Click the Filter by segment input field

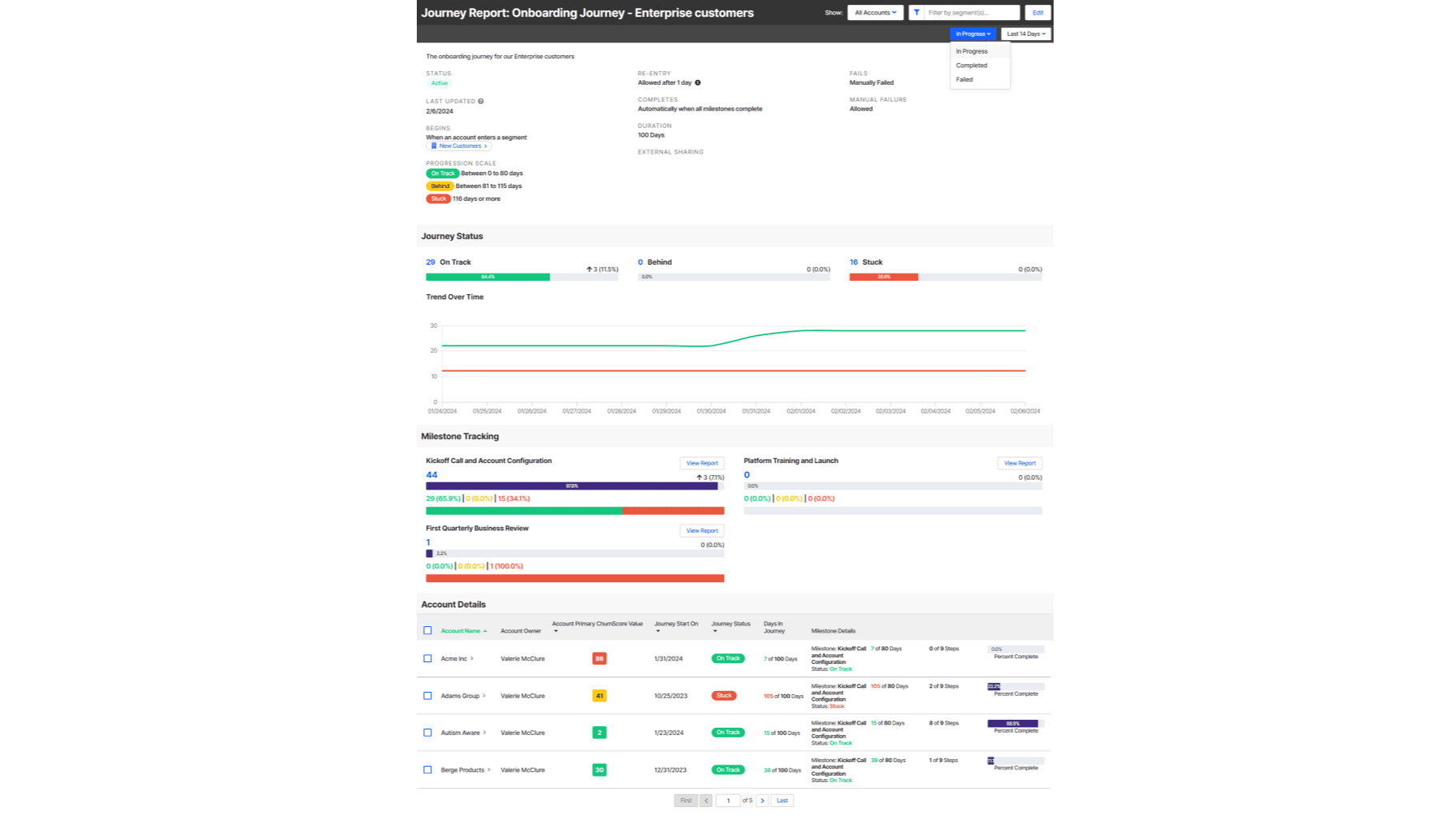tap(972, 13)
